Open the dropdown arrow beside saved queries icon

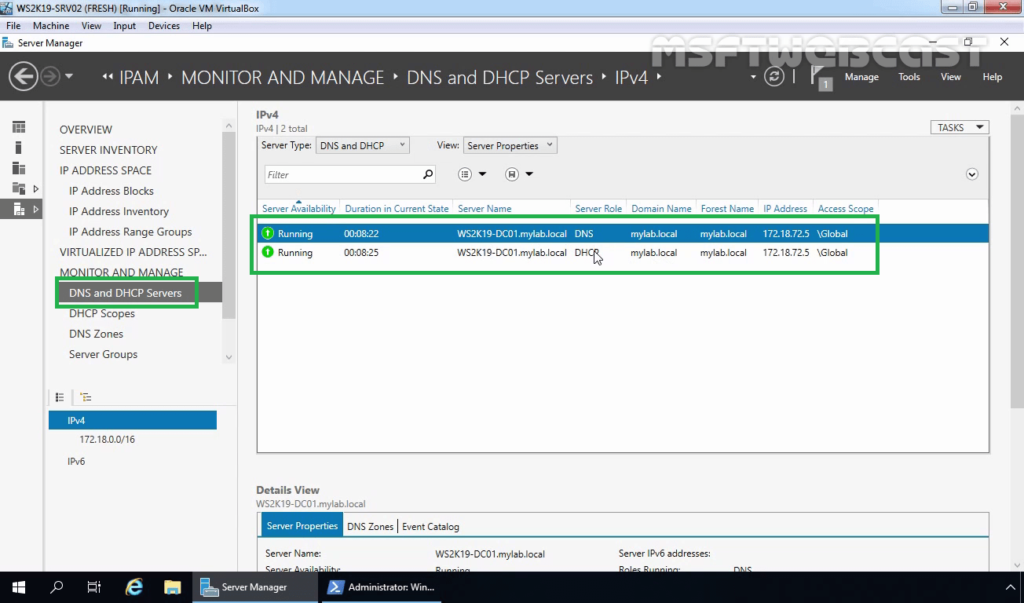pyautogui.click(x=529, y=174)
